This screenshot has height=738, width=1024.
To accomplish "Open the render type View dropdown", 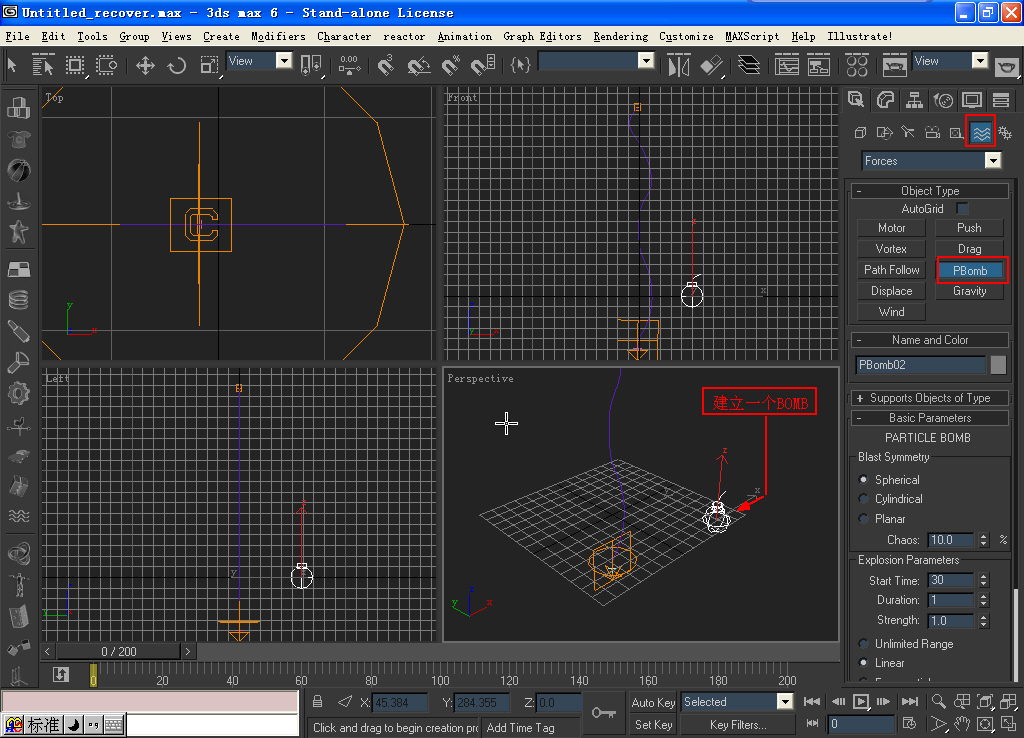I will point(980,61).
